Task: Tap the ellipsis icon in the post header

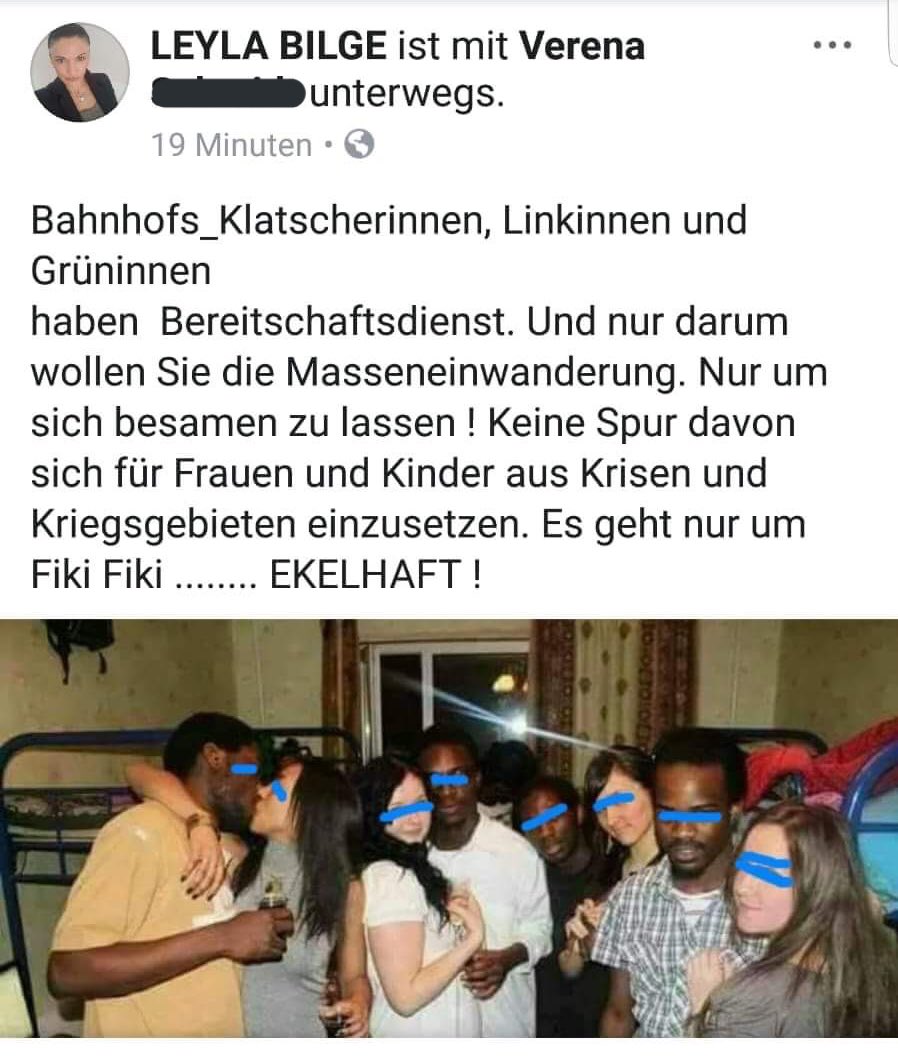Action: tap(832, 45)
